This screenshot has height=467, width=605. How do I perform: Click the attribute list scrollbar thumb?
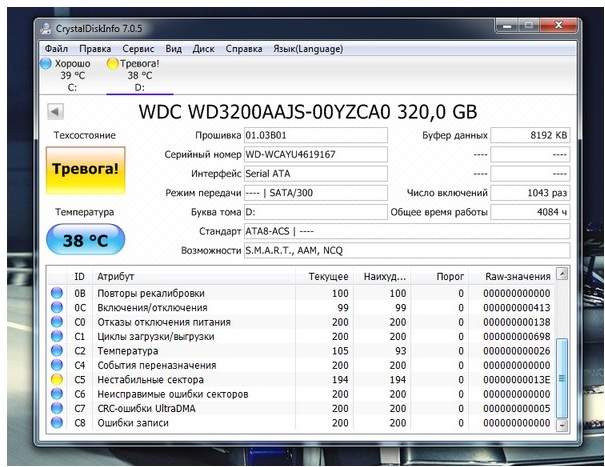[x=562, y=378]
